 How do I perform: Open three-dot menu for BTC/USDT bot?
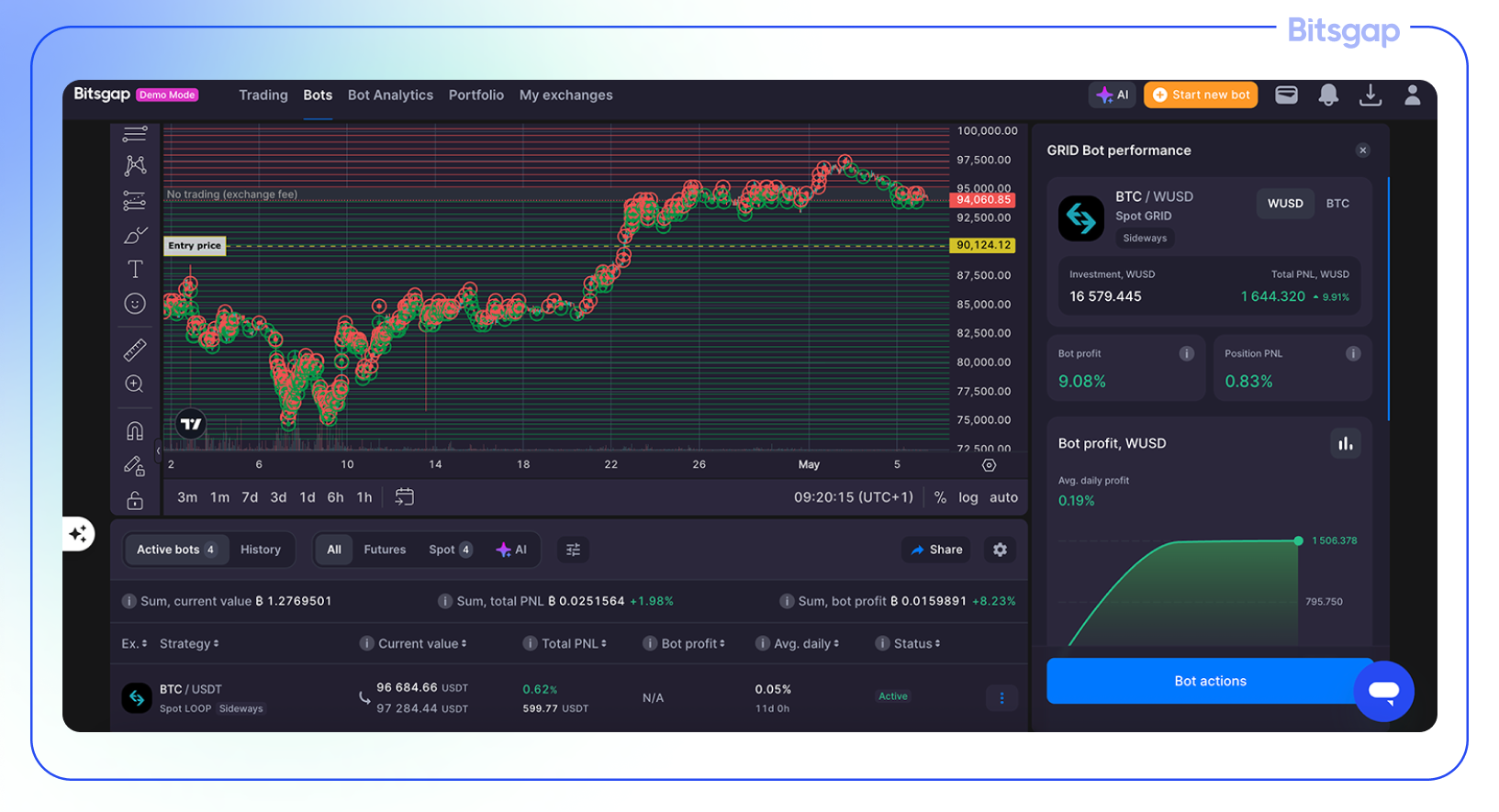1001,698
